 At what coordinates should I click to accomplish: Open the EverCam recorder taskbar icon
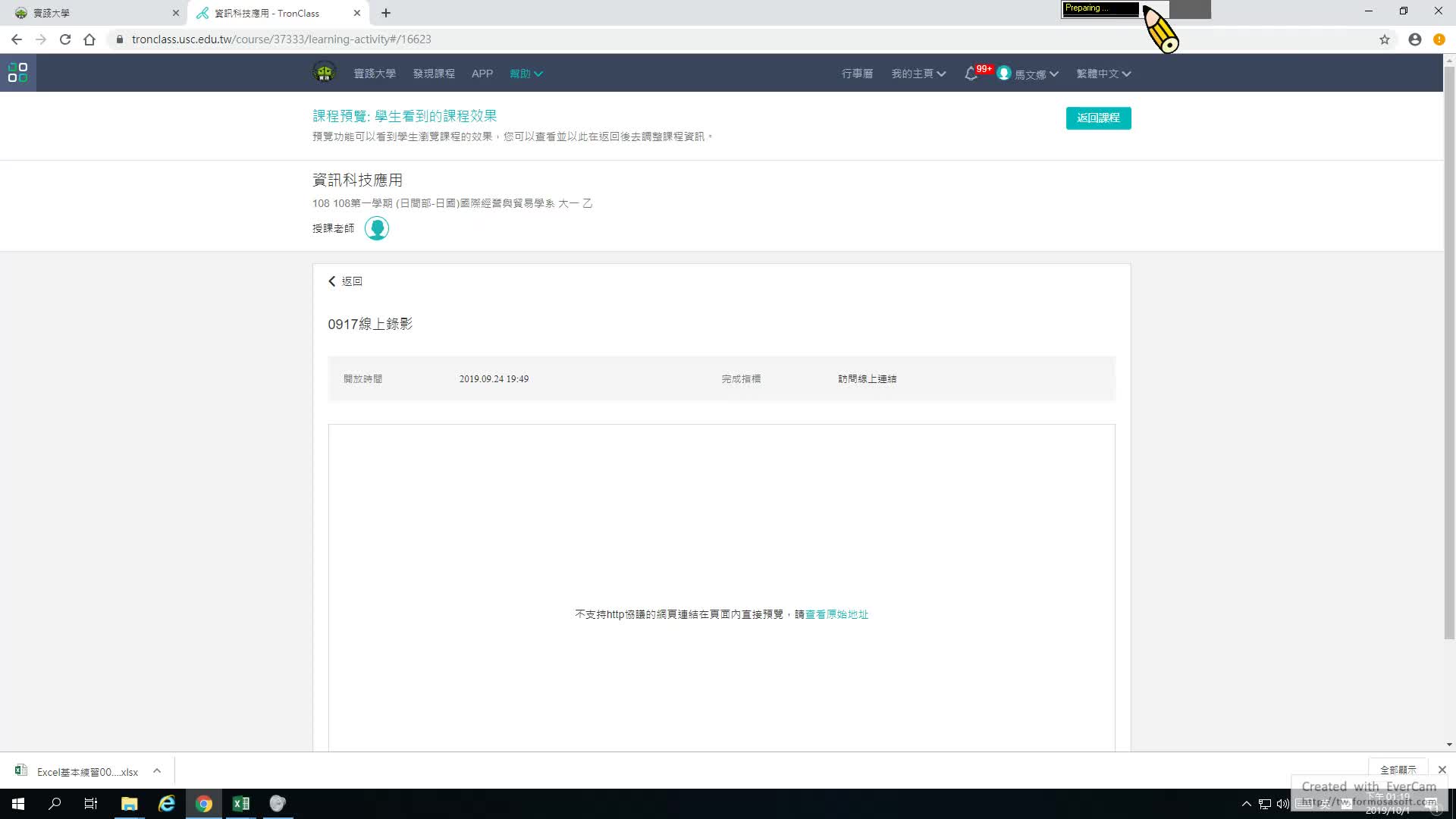[x=278, y=804]
